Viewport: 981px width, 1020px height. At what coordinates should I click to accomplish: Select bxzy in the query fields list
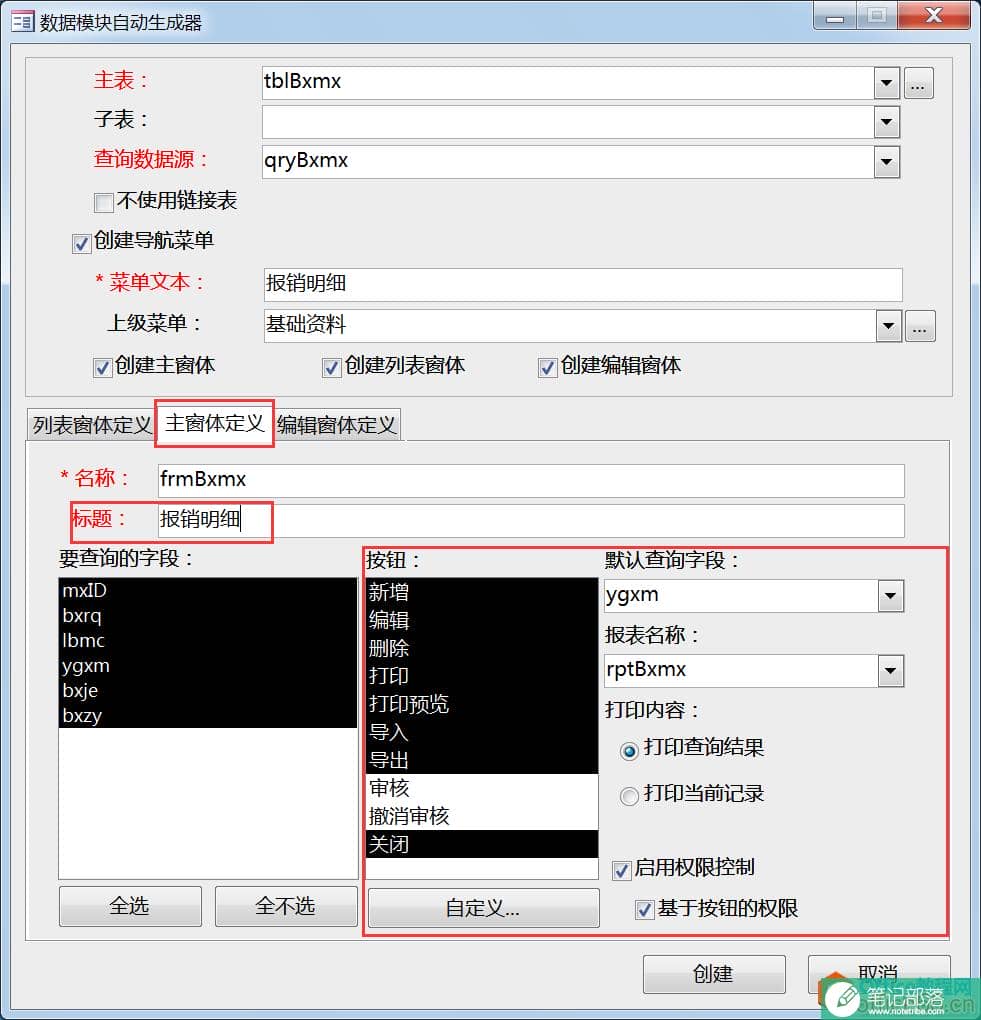pos(208,715)
